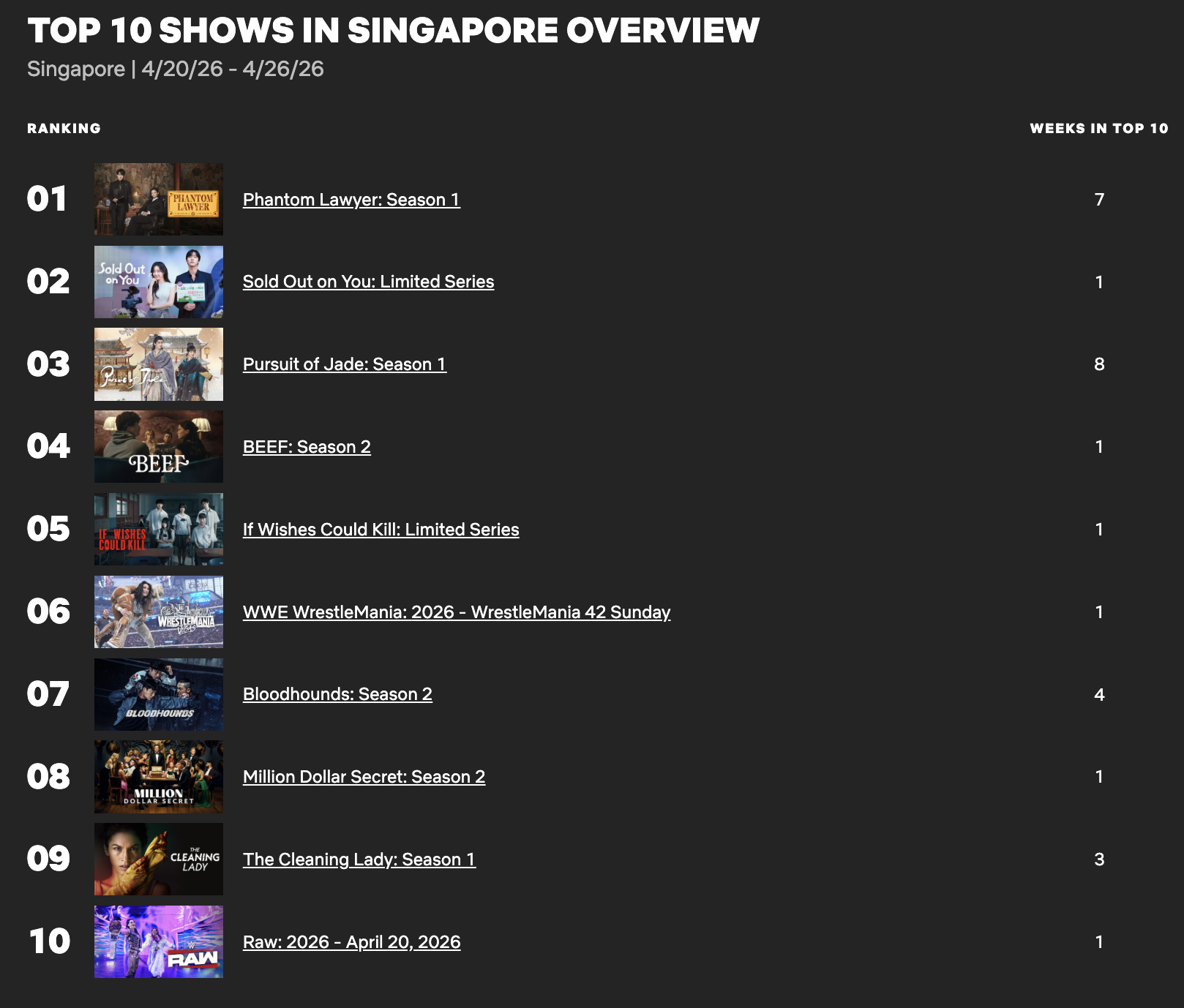1184x1008 pixels.
Task: Select the WWE Raw poster thumbnail
Action: (159, 941)
